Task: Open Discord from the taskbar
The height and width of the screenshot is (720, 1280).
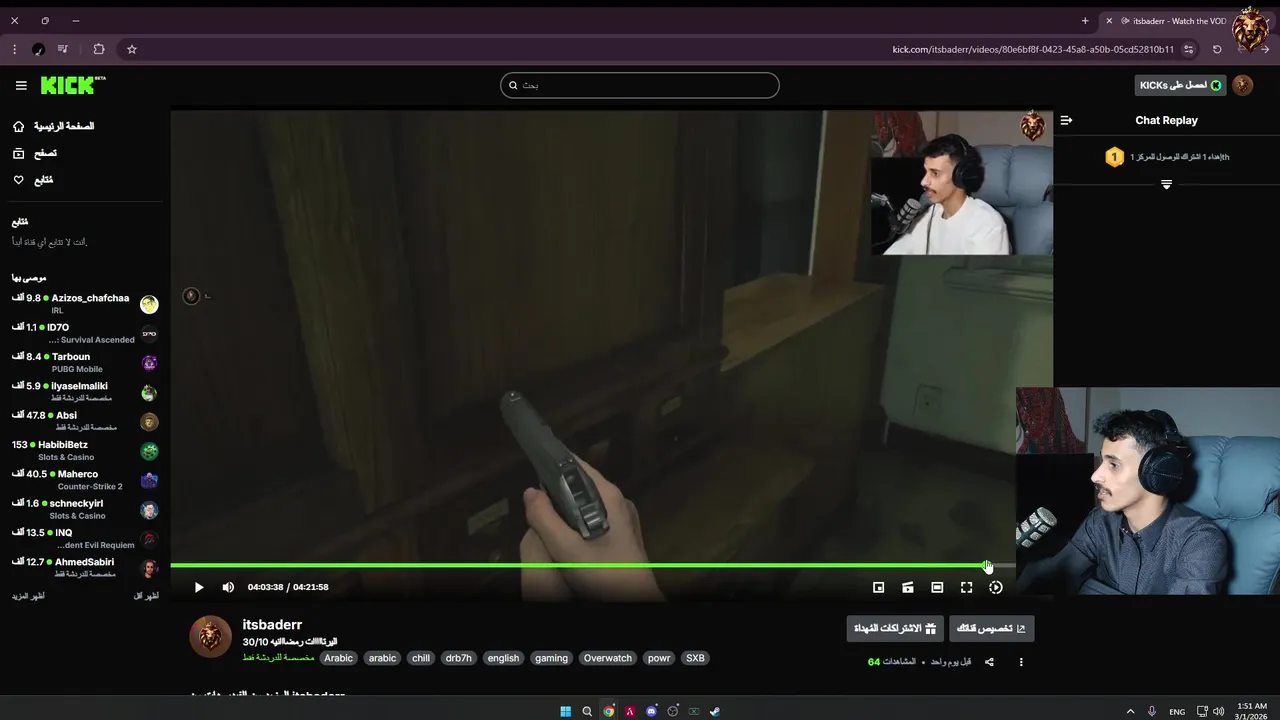Action: tap(651, 711)
